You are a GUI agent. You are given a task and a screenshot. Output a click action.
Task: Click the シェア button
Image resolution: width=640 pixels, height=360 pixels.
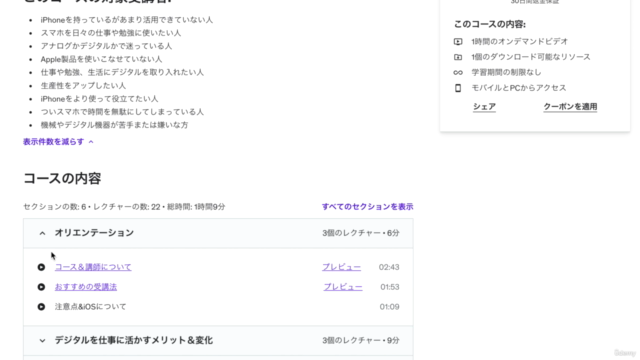[484, 107]
